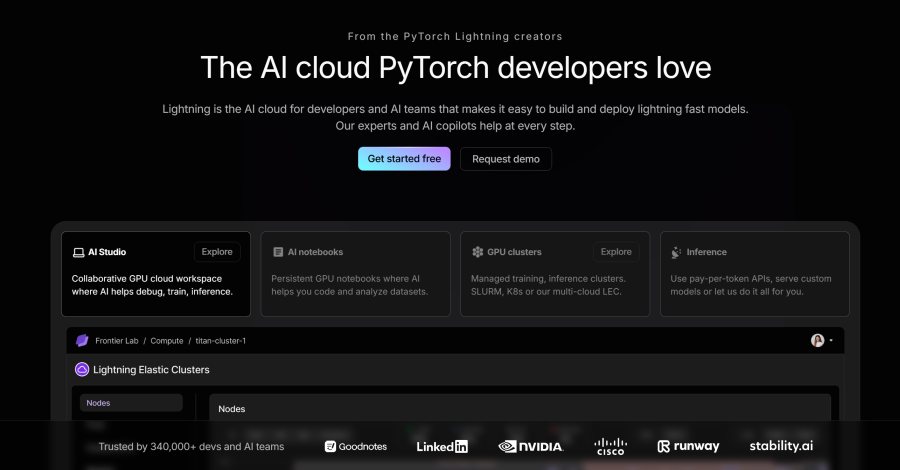Click the AI Studio laptop icon

(79, 253)
